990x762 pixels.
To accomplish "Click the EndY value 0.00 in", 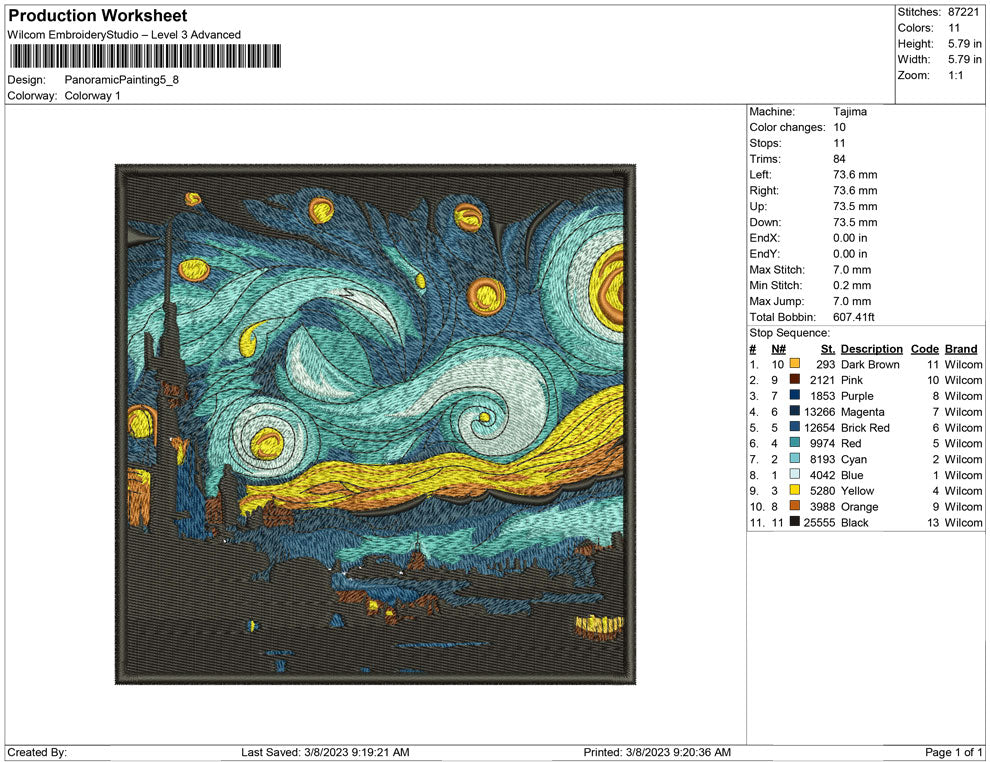I will [850, 254].
